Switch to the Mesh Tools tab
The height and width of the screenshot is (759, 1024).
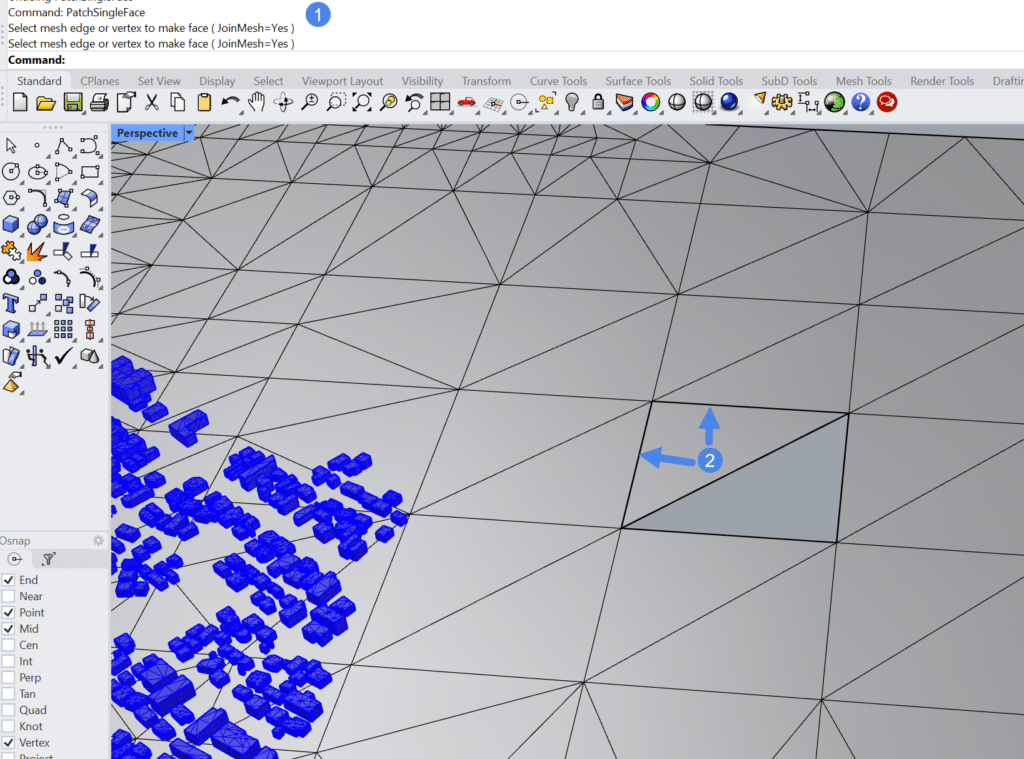click(x=863, y=81)
